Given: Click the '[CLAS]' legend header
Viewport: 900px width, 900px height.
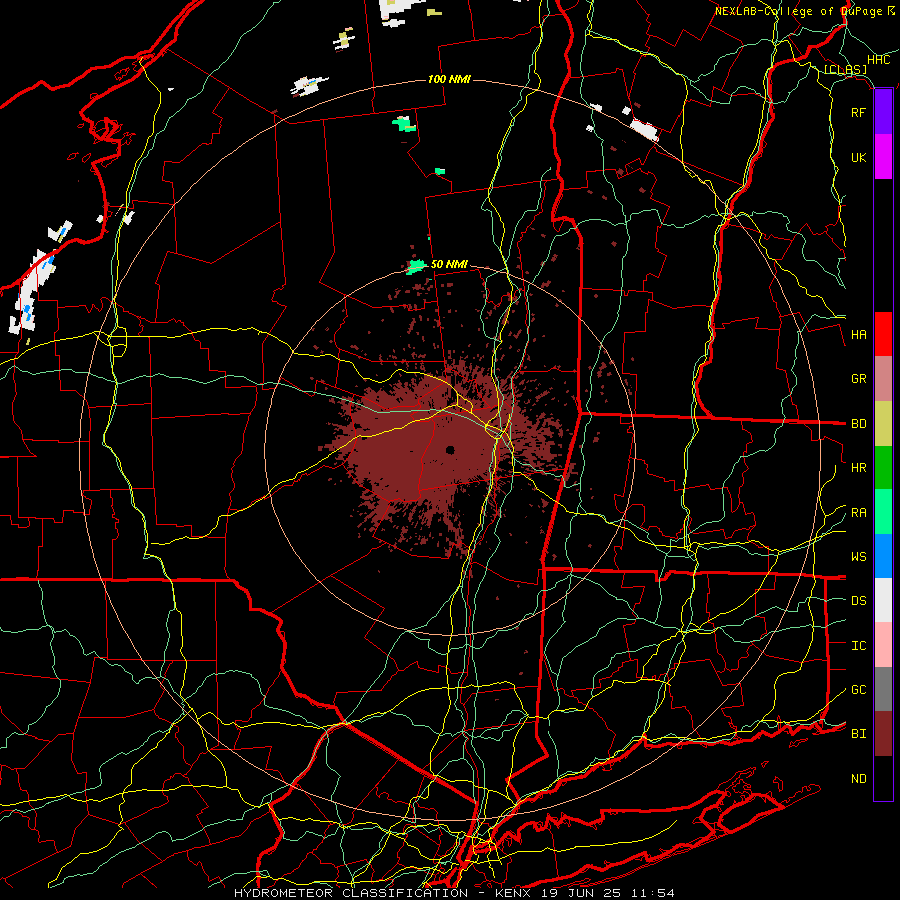Looking at the screenshot, I should click(x=845, y=70).
